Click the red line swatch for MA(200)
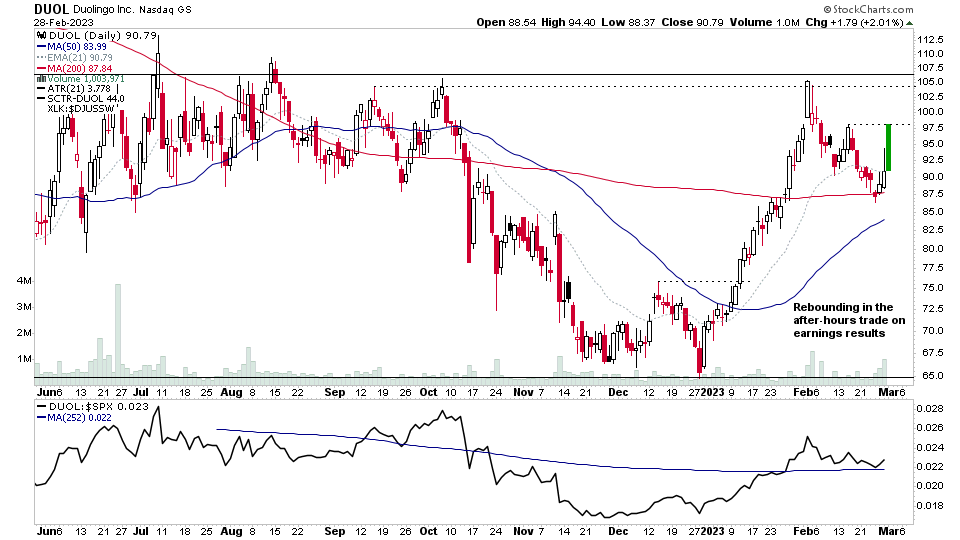 click(x=42, y=69)
